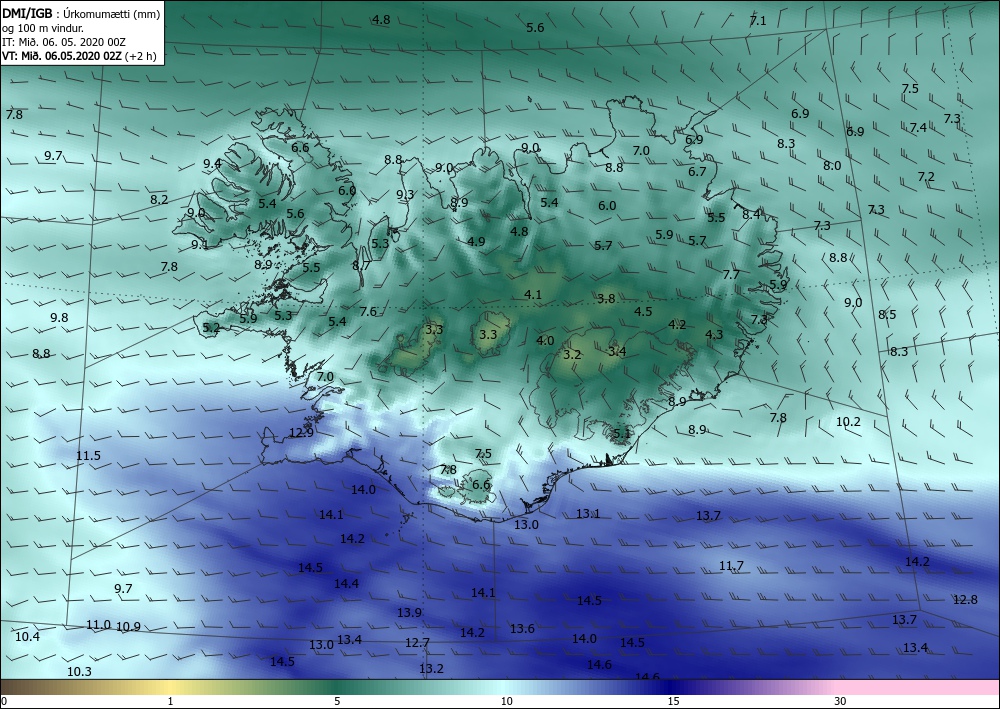The image size is (1000, 709).
Task: Click the map value '8.4'
Action: (x=751, y=214)
